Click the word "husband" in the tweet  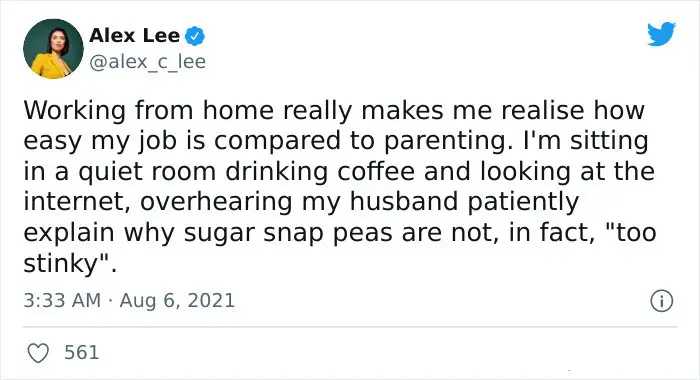coord(404,201)
